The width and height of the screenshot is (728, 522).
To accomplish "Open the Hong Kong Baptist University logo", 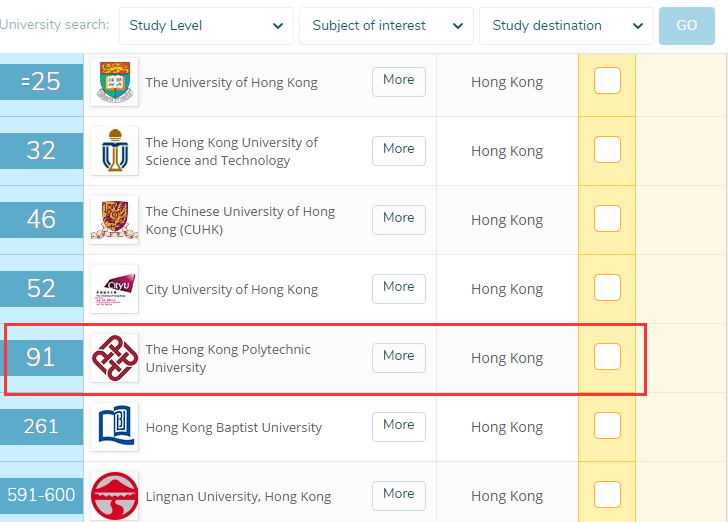I will point(115,426).
